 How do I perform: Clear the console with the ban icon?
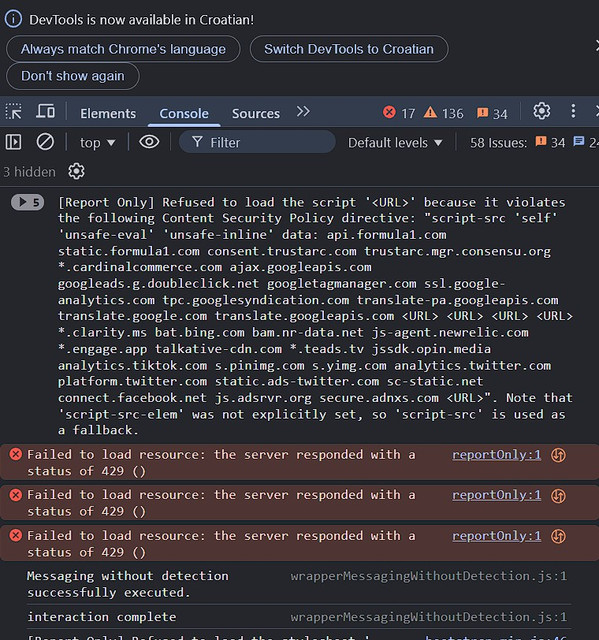(x=45, y=142)
